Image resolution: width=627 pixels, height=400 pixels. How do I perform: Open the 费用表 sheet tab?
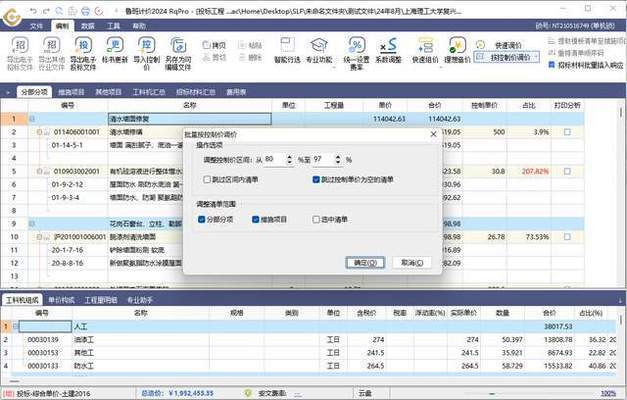(x=236, y=92)
